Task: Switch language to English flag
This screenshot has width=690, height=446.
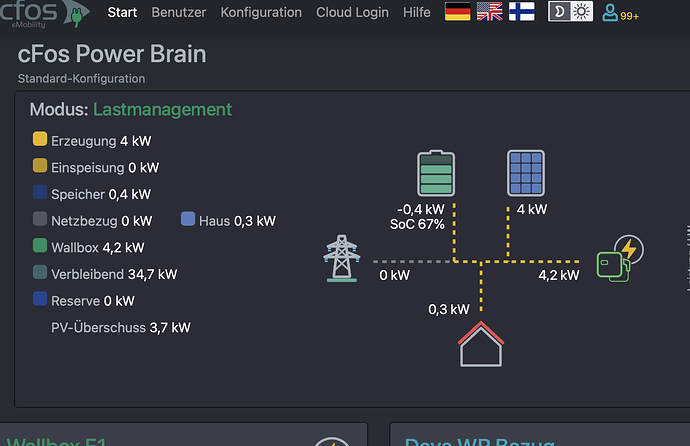Action: coord(490,11)
